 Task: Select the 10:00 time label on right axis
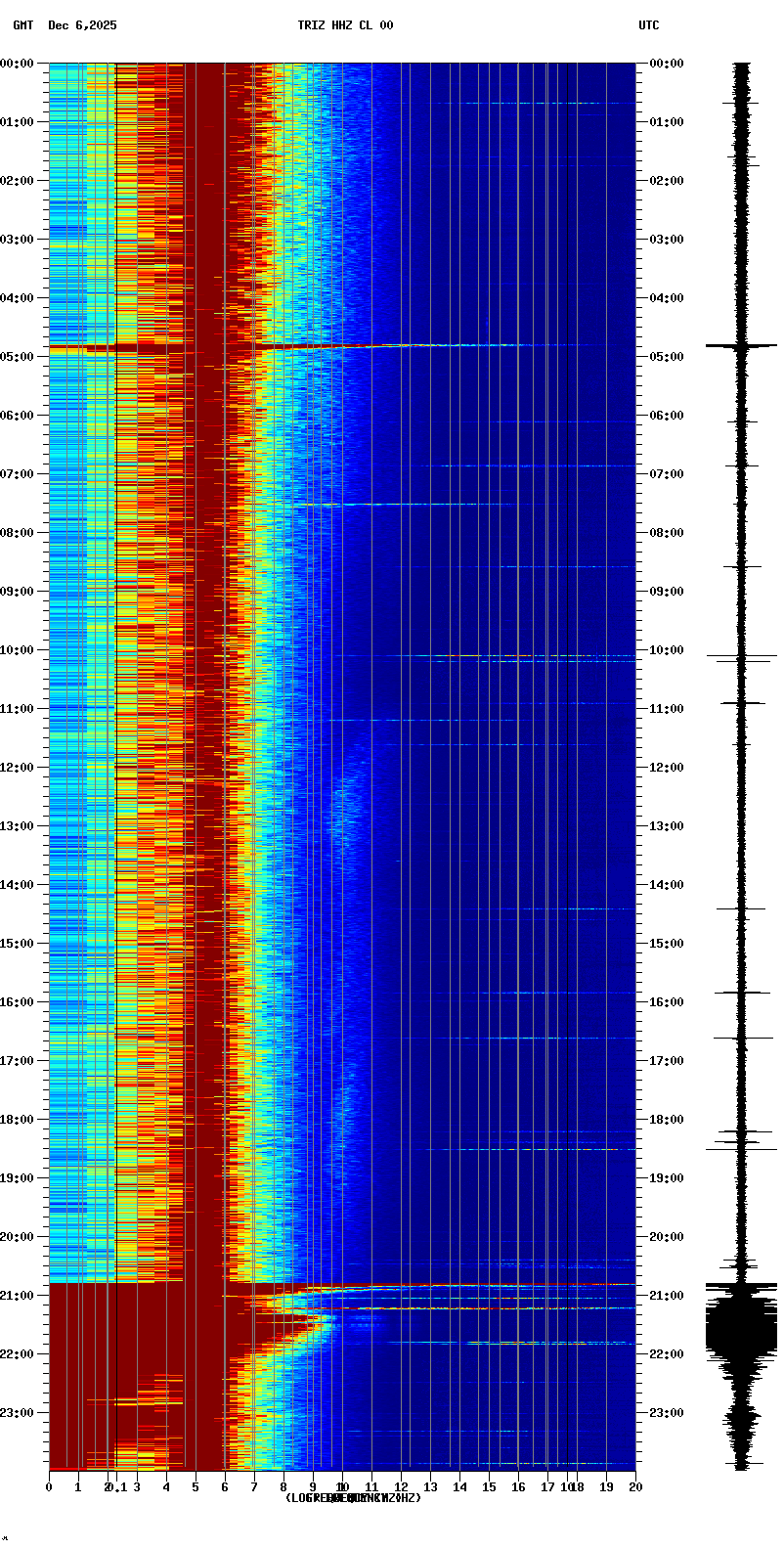tap(667, 650)
